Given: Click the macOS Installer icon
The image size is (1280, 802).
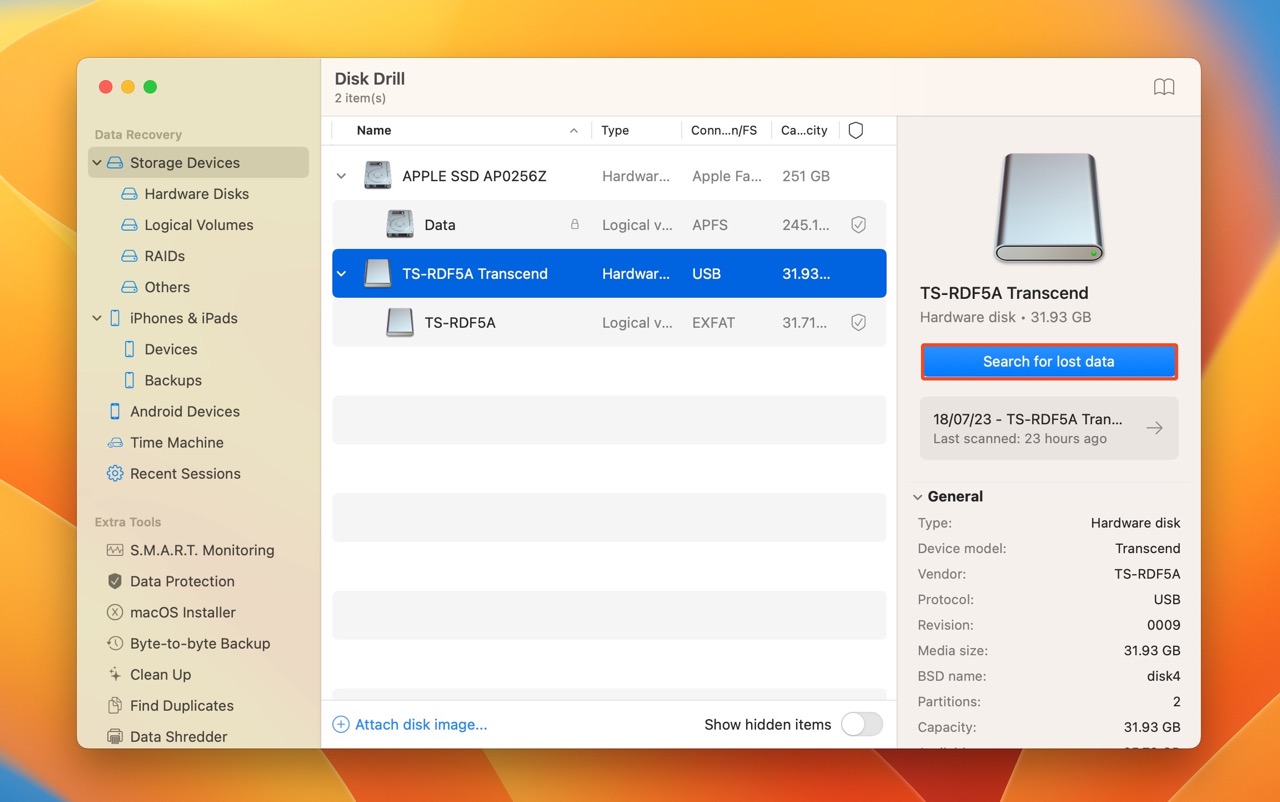Looking at the screenshot, I should pos(115,612).
